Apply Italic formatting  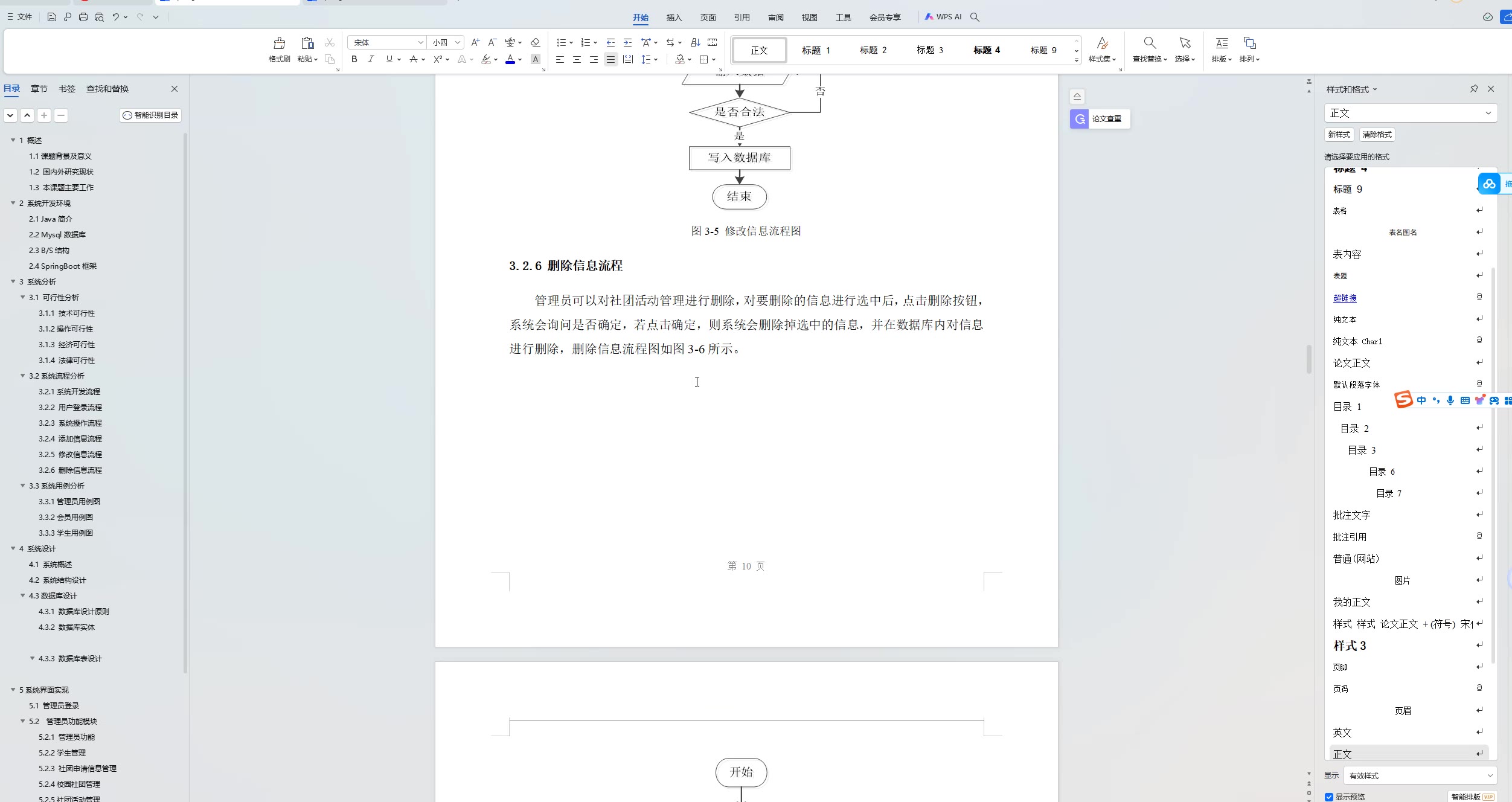tap(371, 59)
